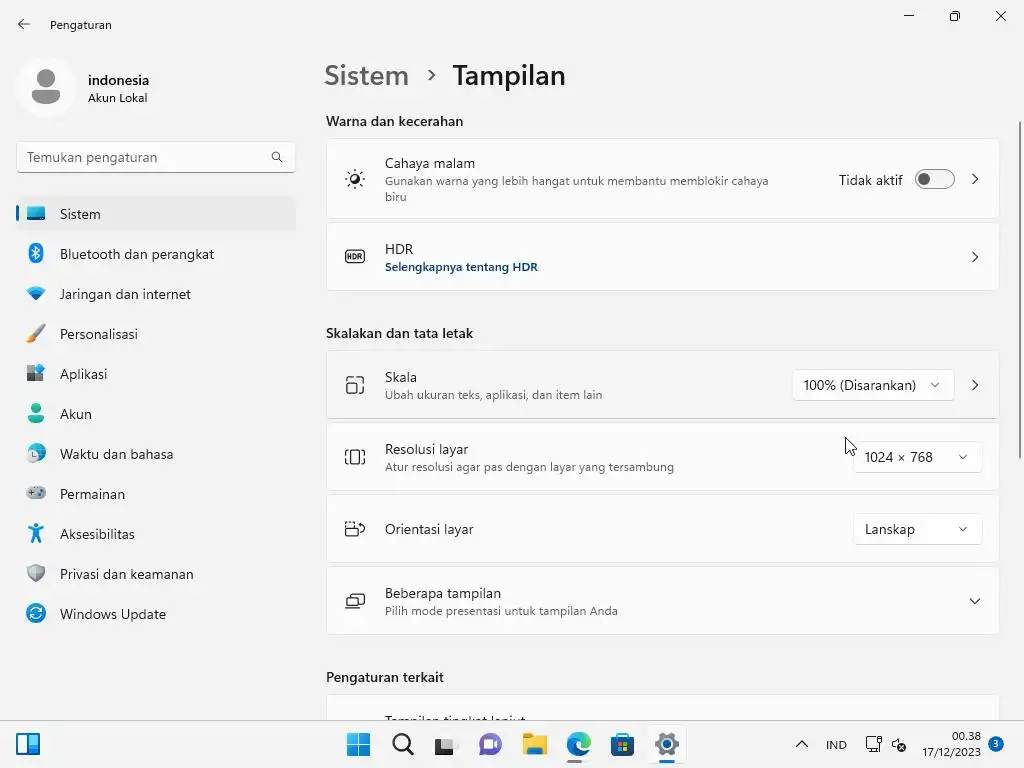
Task: Click the globe clock icon for Waktu dan bahasa
Action: (x=36, y=453)
